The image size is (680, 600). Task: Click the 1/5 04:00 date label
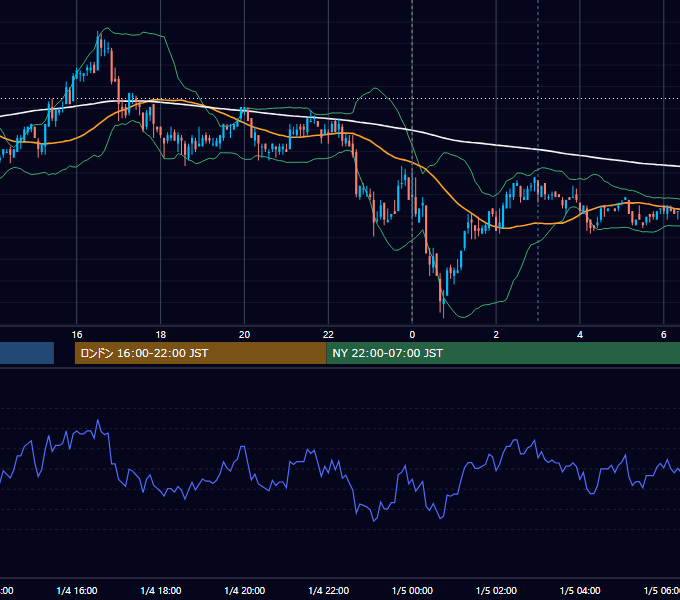(580, 591)
